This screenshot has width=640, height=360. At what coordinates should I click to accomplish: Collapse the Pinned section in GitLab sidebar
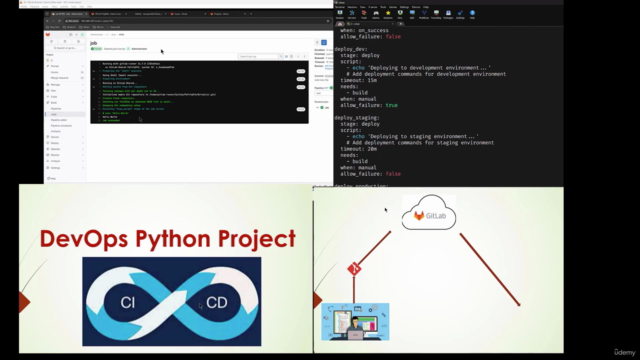(65, 66)
